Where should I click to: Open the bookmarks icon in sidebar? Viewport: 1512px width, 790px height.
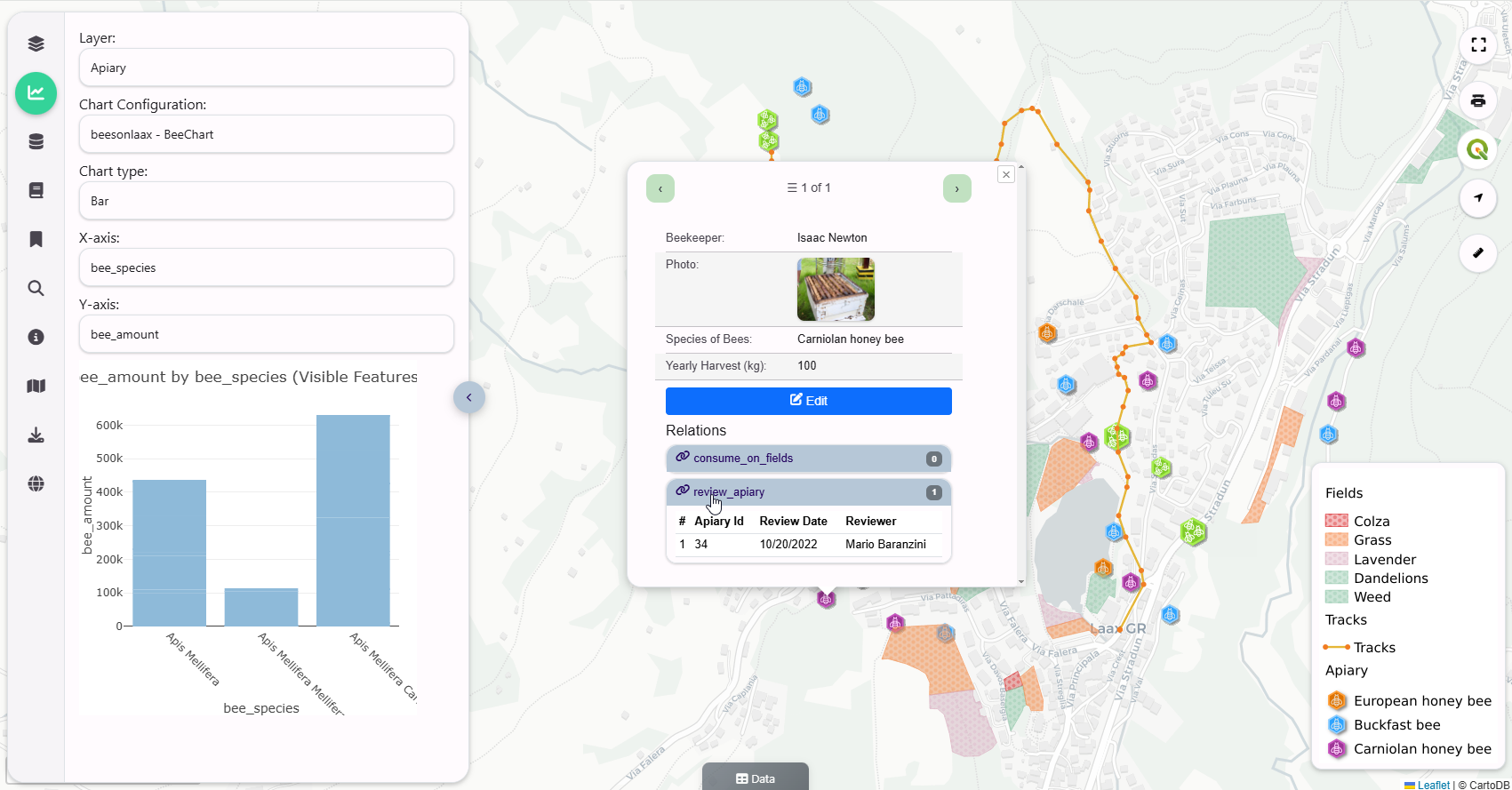point(36,239)
